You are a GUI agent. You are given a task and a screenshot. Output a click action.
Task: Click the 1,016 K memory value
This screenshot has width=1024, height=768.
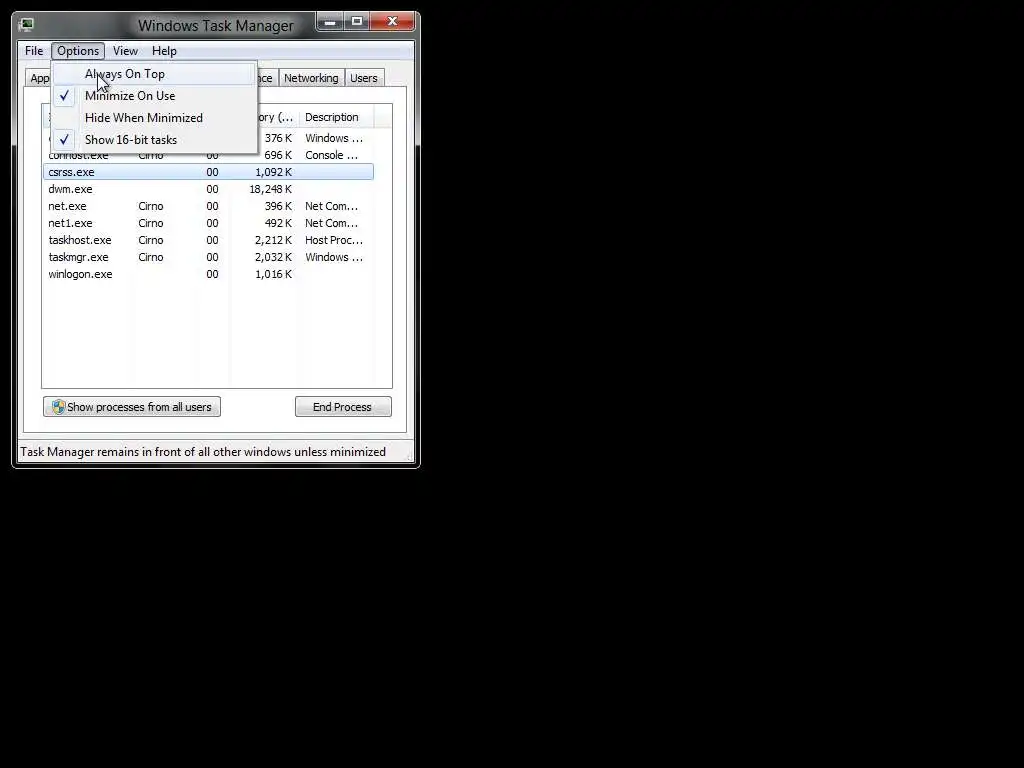(273, 274)
